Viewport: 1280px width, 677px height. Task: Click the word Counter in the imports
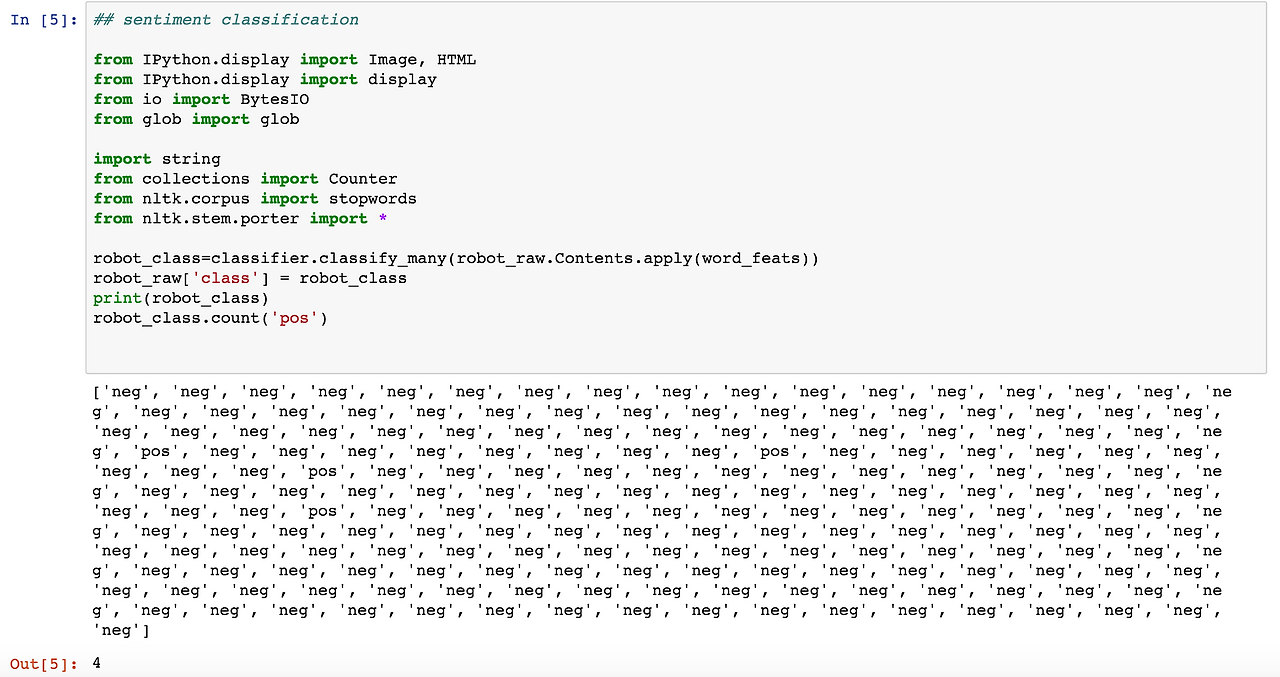[x=363, y=179]
